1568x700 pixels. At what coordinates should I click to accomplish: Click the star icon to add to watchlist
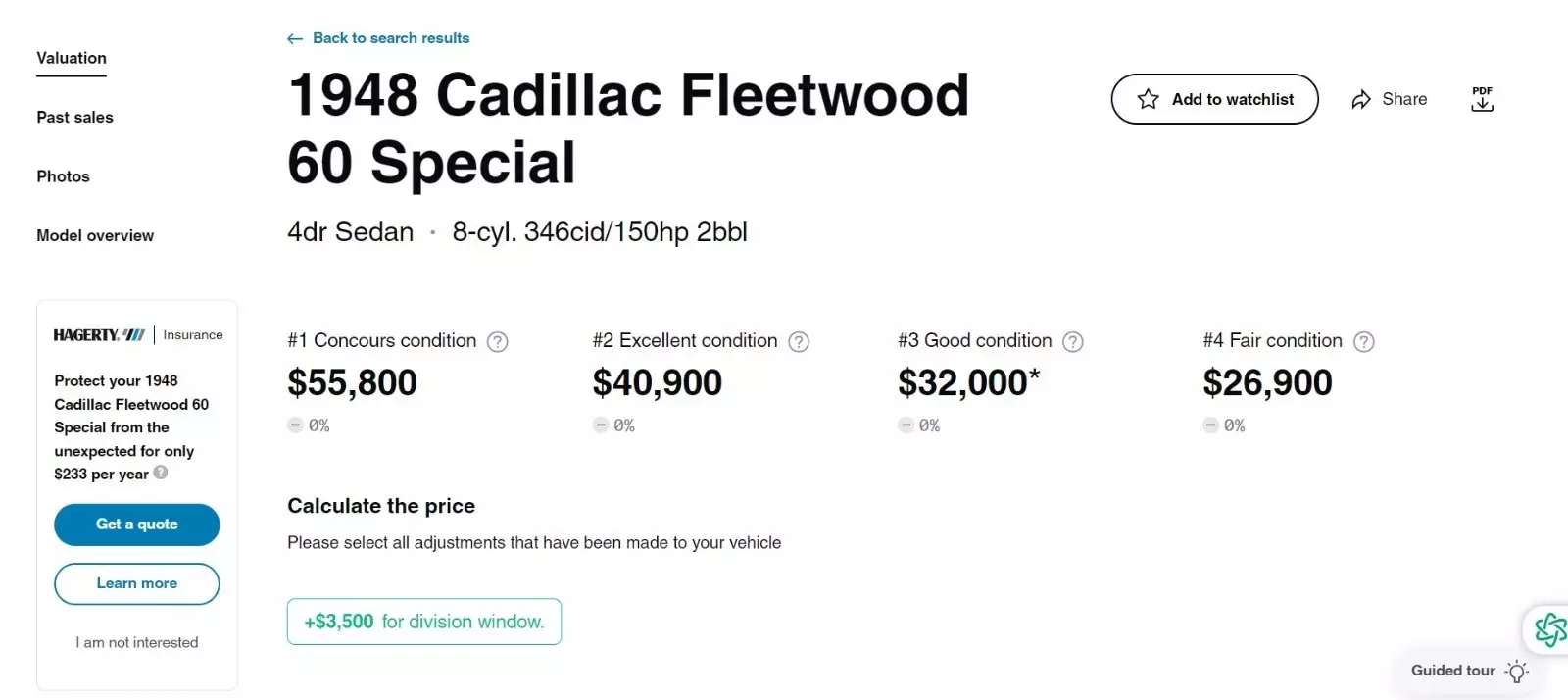[1147, 98]
